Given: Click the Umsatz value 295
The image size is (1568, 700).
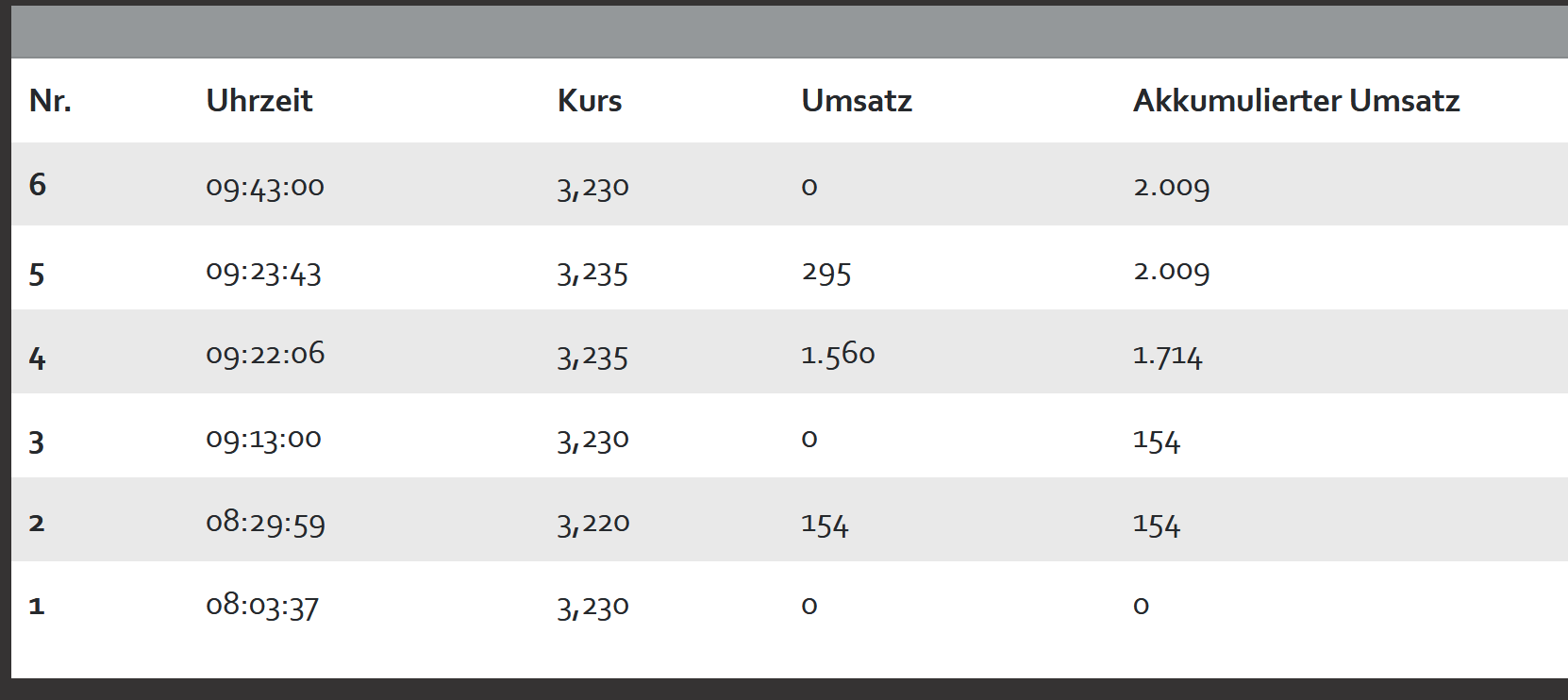Looking at the screenshot, I should point(826,273).
